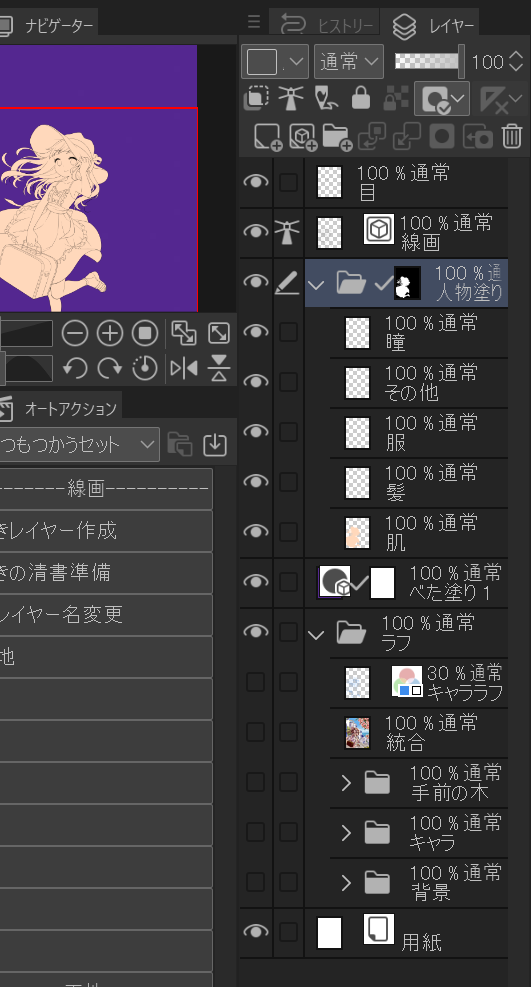Image resolution: width=531 pixels, height=987 pixels.
Task: Select the 統合 layer thumbnail
Action: click(x=357, y=732)
